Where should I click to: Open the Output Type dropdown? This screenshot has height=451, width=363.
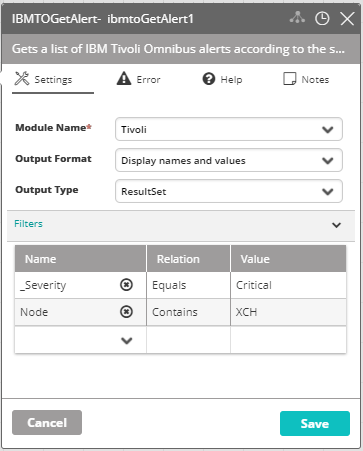(229, 191)
